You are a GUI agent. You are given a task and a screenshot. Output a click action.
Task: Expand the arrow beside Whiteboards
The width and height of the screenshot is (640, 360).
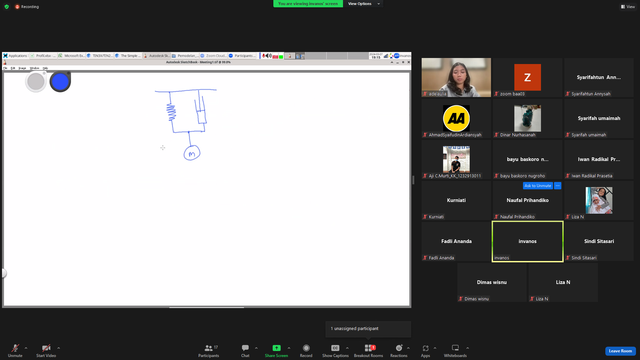click(x=467, y=348)
